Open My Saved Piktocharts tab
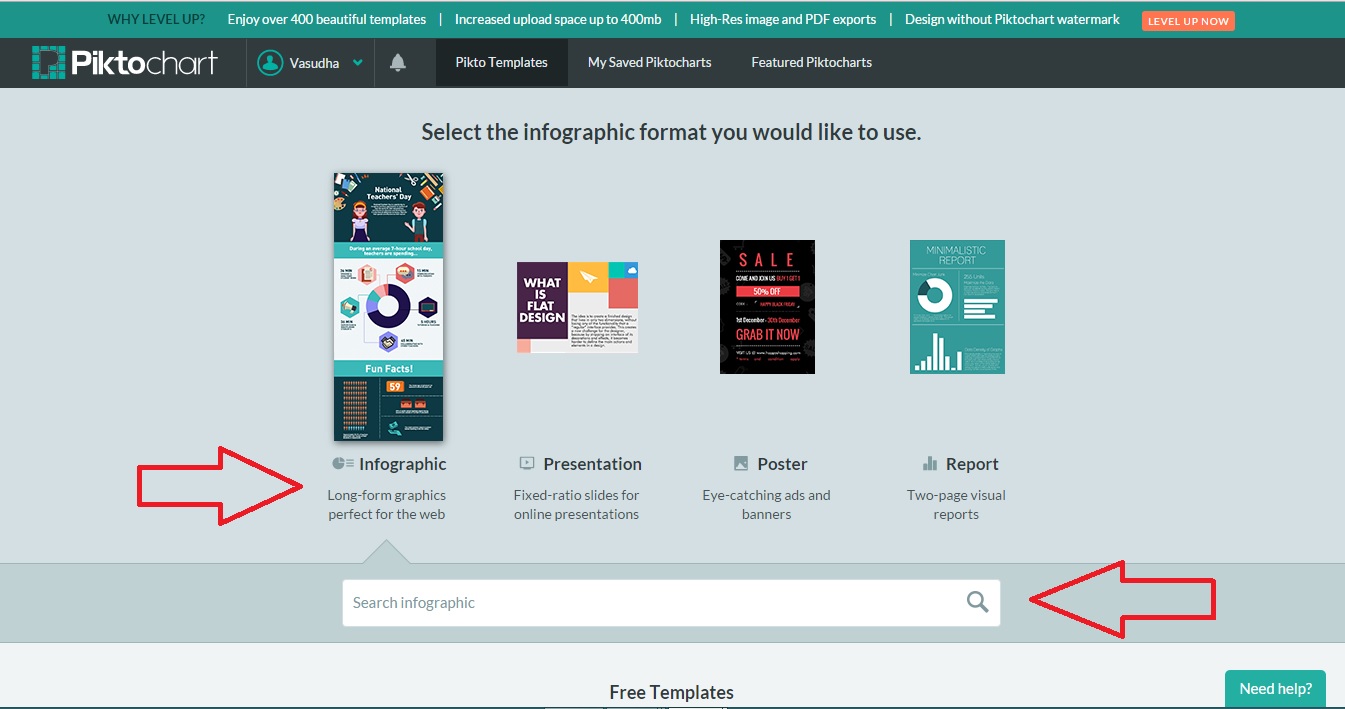Viewport: 1345px width, 709px height. tap(650, 62)
